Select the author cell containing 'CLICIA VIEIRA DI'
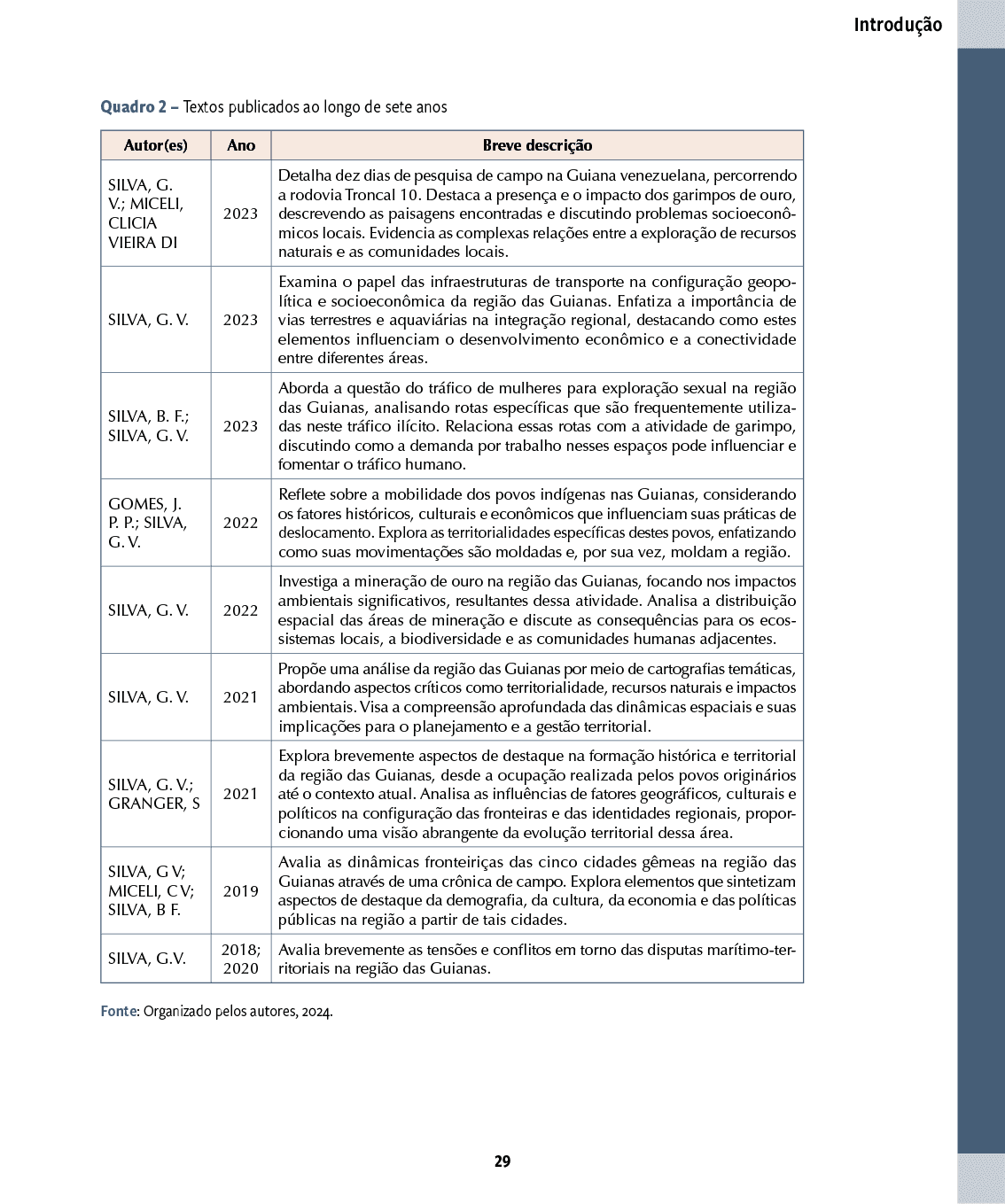 point(147,214)
